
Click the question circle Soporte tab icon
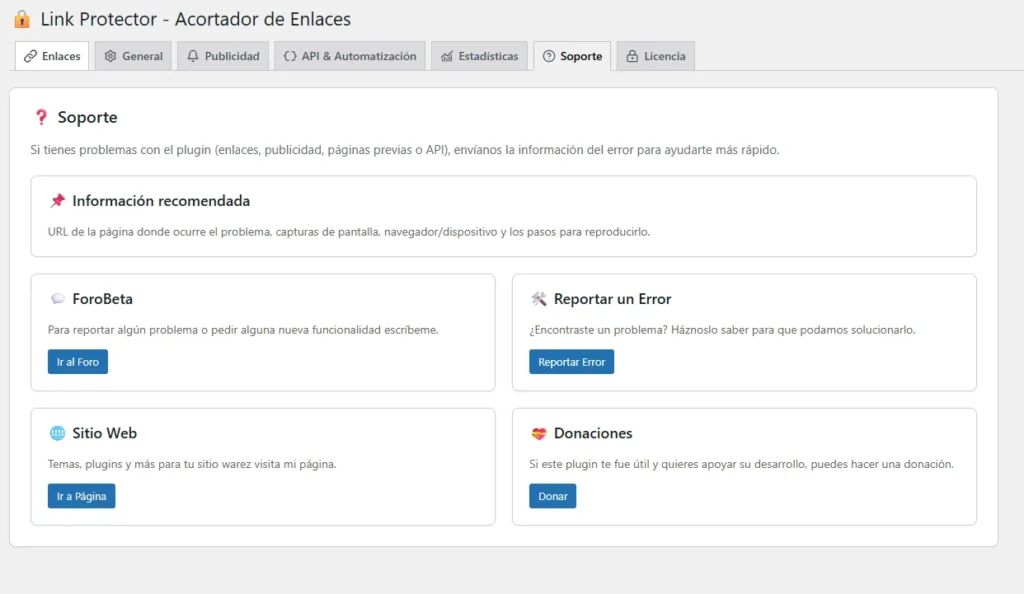549,56
